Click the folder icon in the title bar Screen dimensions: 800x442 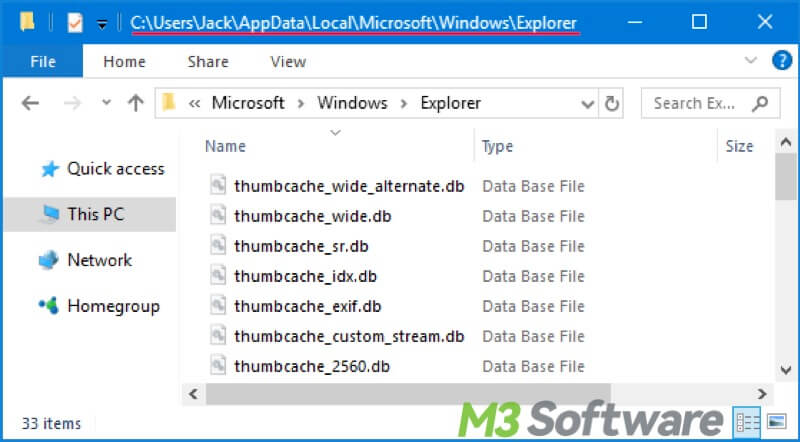27,22
